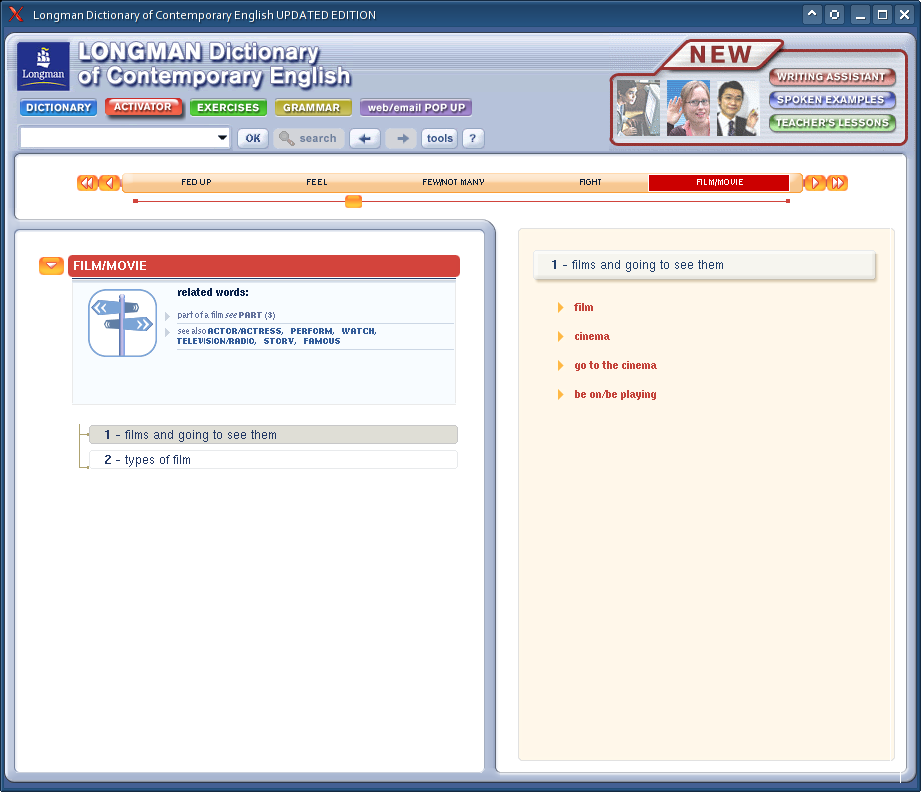Open the DICTIONARY tab
This screenshot has height=792, width=921.
(58, 108)
